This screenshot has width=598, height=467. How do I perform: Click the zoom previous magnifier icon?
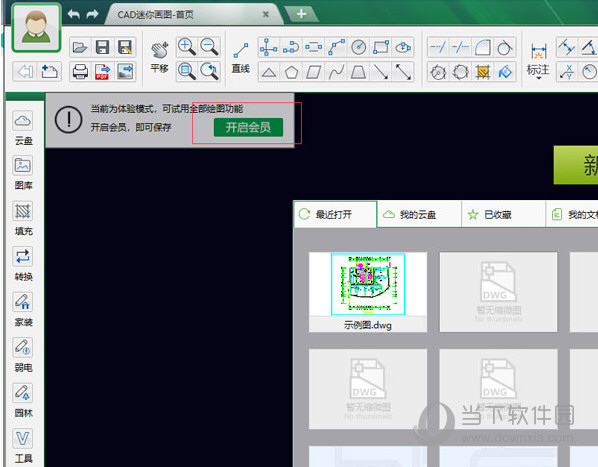[x=209, y=71]
